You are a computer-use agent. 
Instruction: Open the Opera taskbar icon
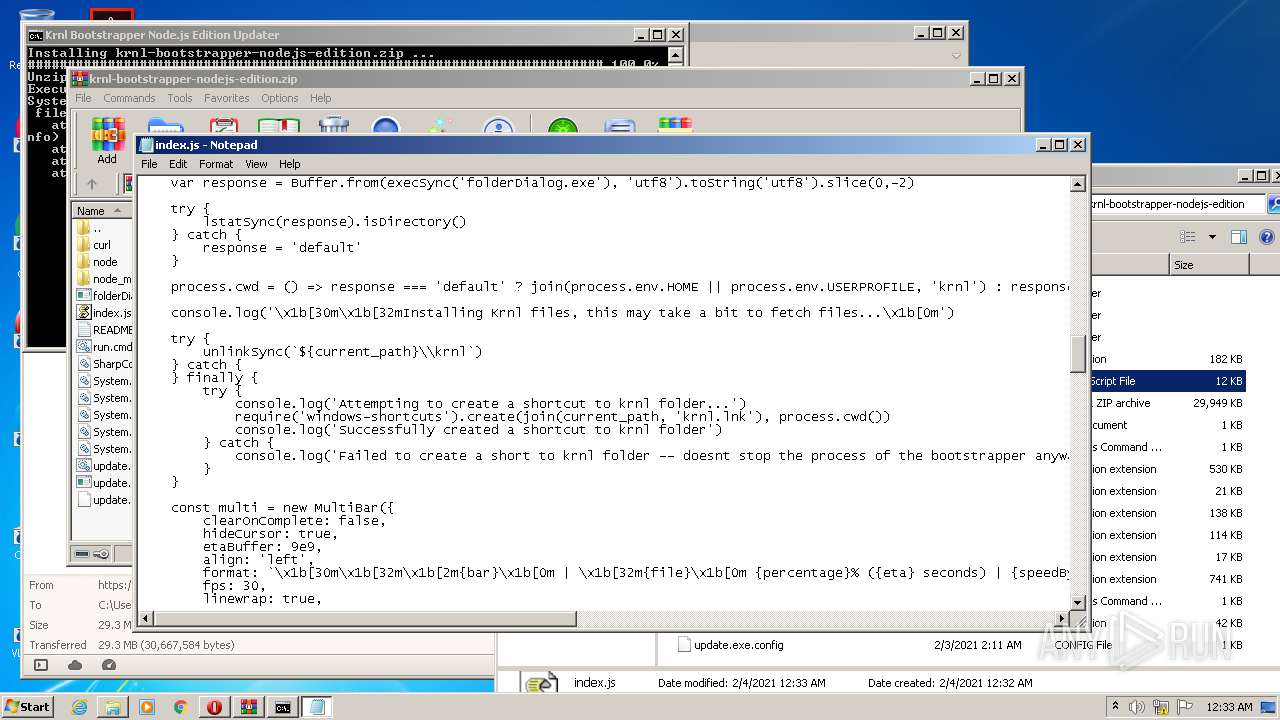(215, 707)
